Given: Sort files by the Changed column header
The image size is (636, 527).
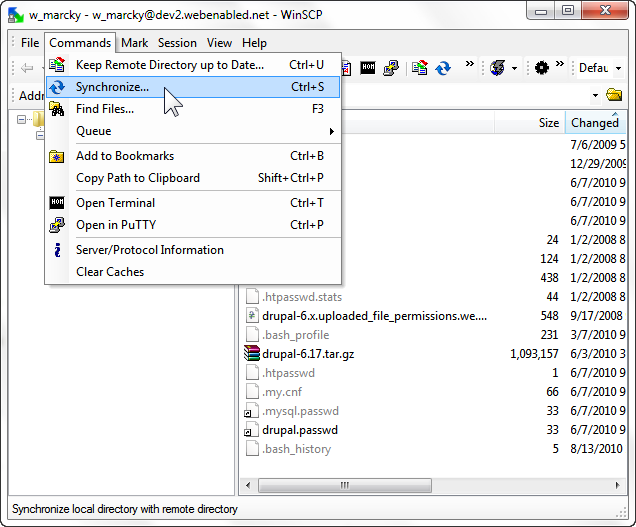Looking at the screenshot, I should 595,123.
